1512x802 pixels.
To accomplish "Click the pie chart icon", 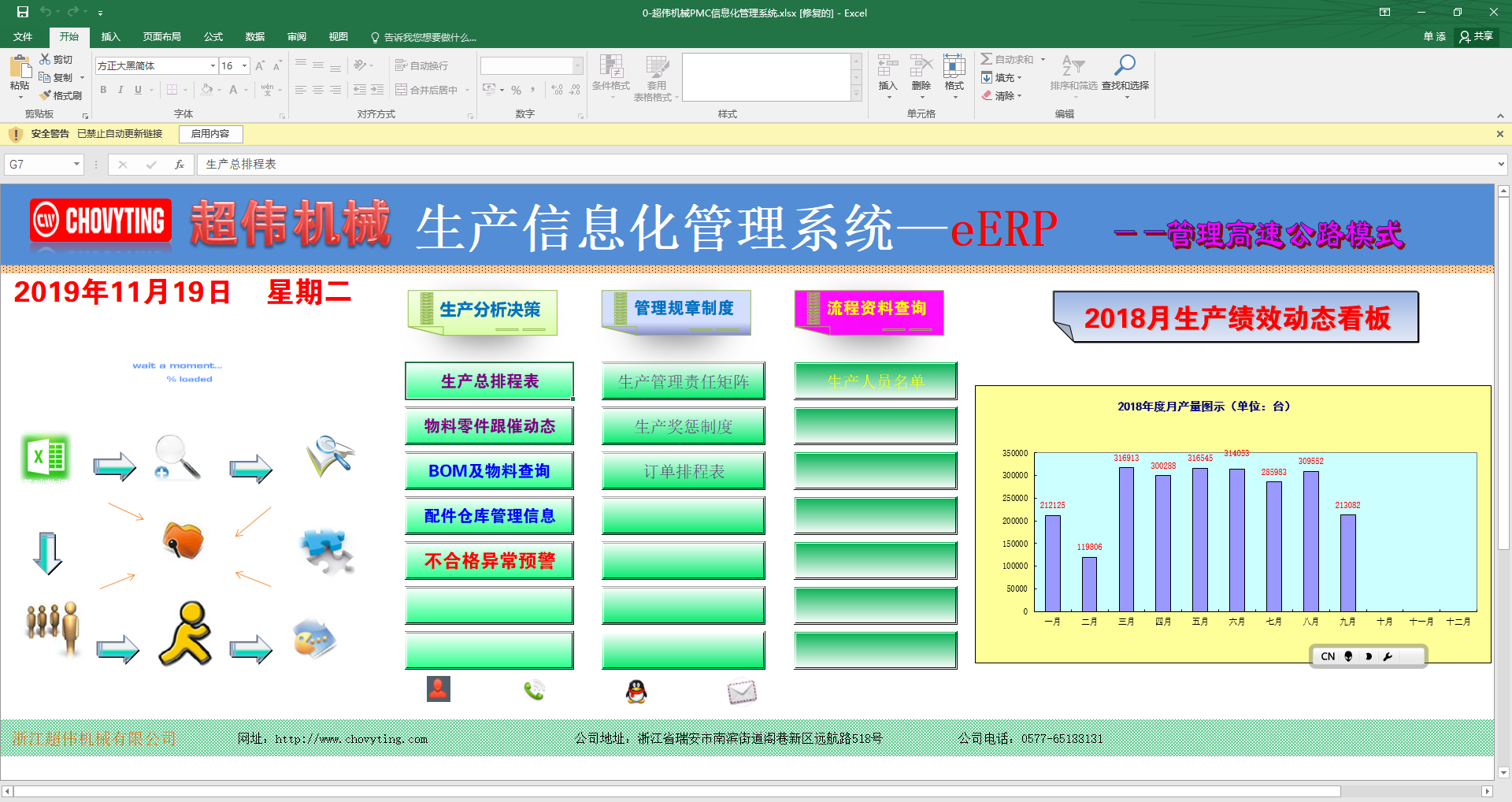I will (x=314, y=639).
